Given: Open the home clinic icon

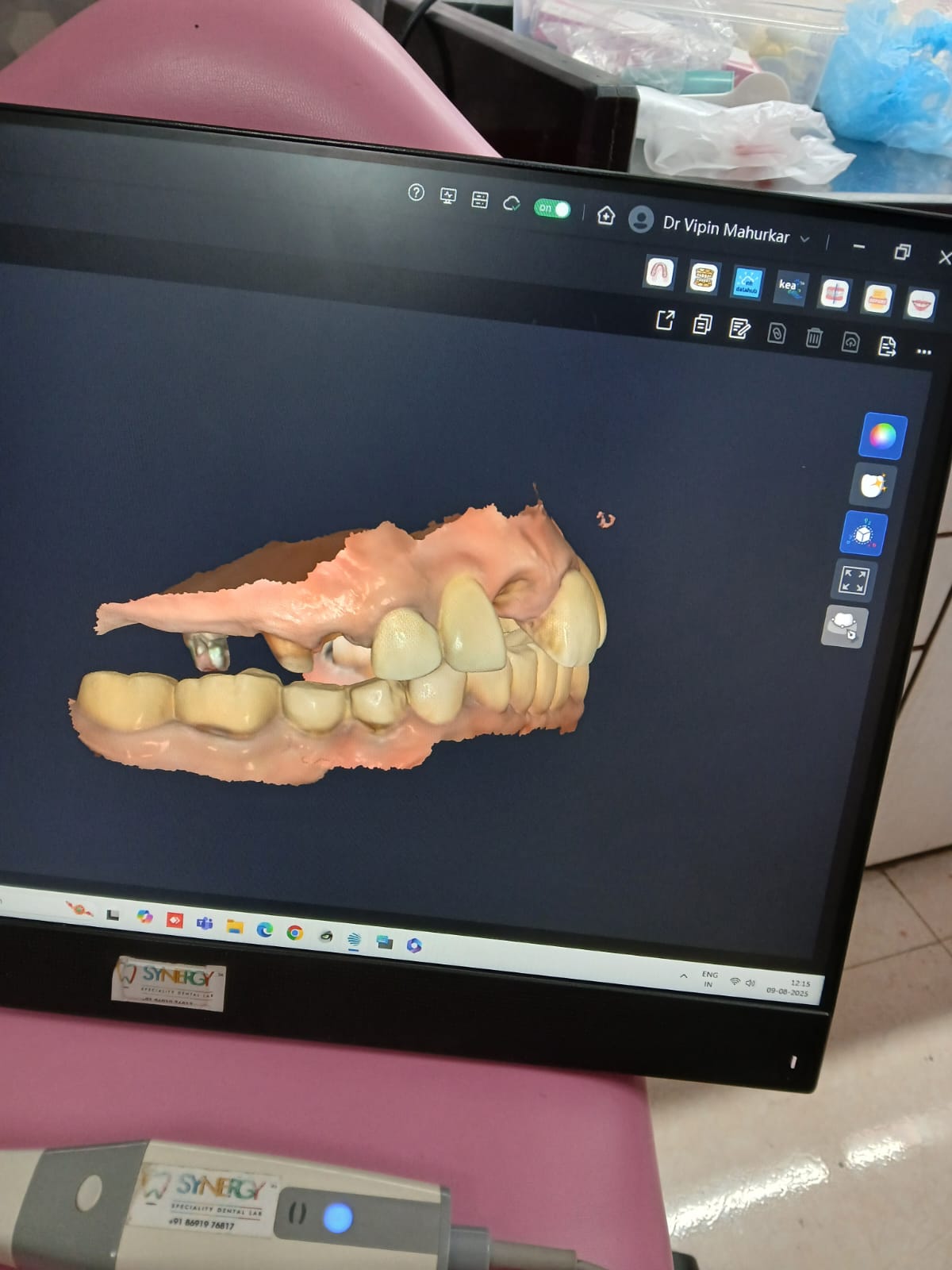Looking at the screenshot, I should point(606,215).
